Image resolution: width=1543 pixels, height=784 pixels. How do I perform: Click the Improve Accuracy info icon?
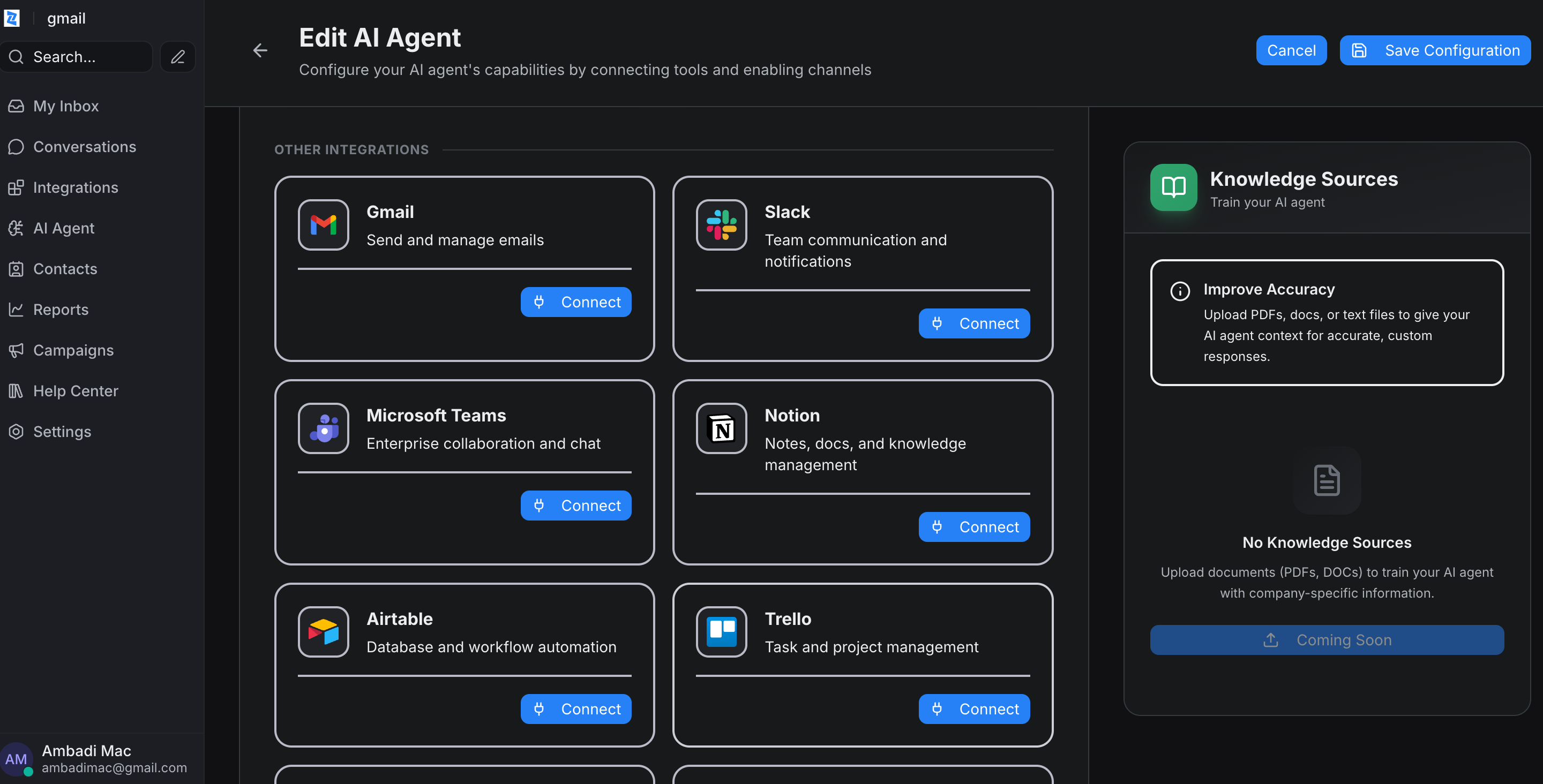pos(1179,291)
